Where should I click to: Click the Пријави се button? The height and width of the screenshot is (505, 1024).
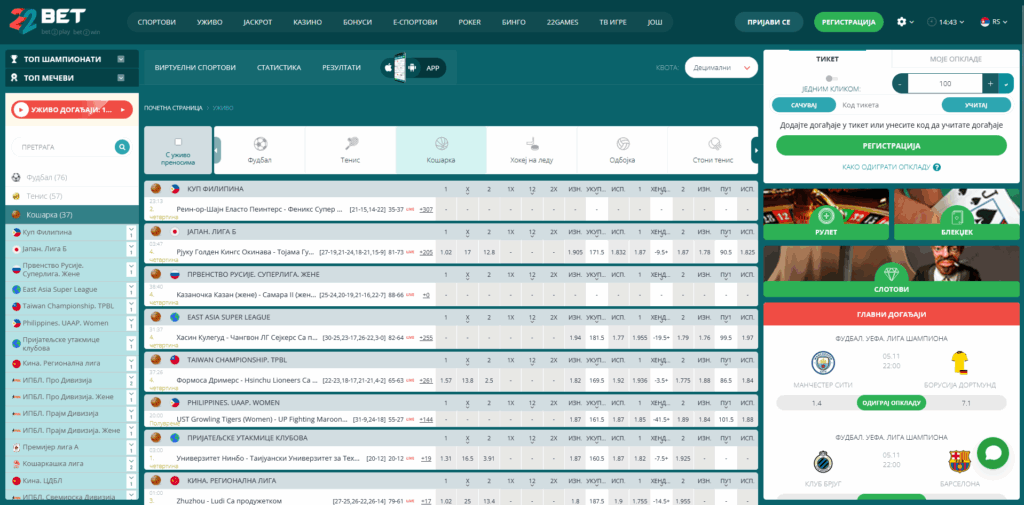pos(768,22)
